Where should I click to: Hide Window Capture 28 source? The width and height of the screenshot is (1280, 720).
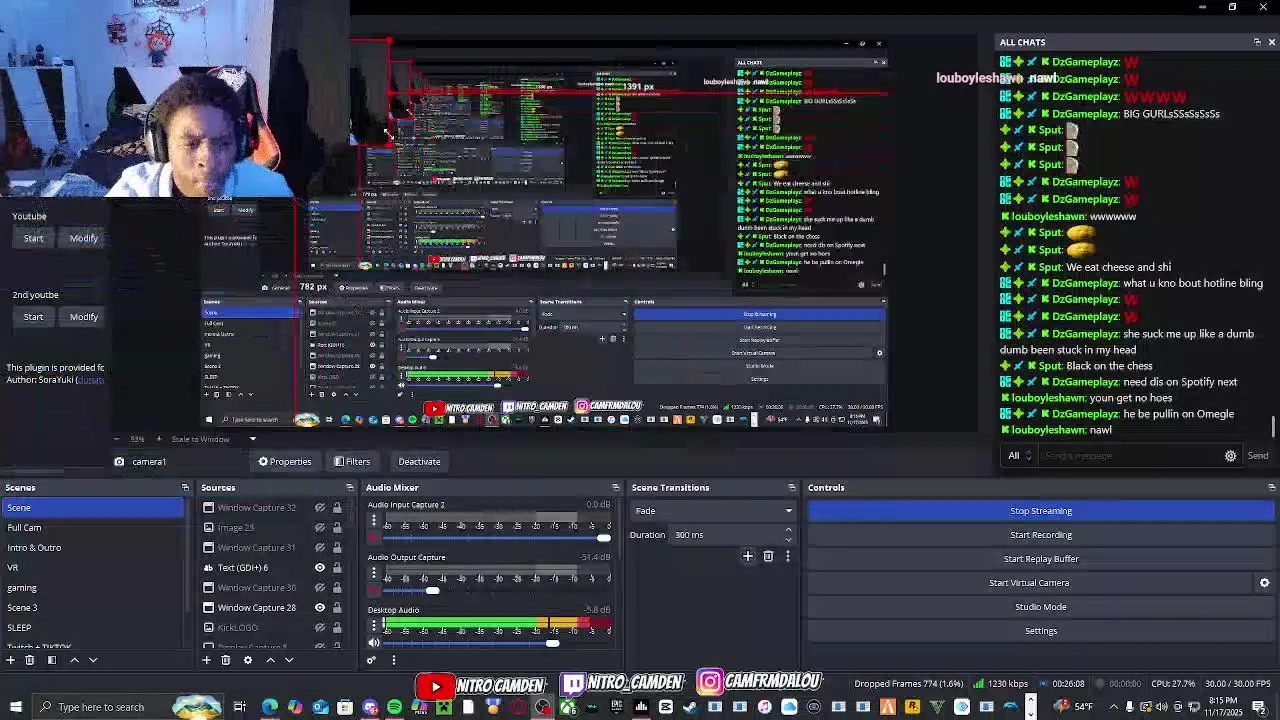tap(320, 608)
